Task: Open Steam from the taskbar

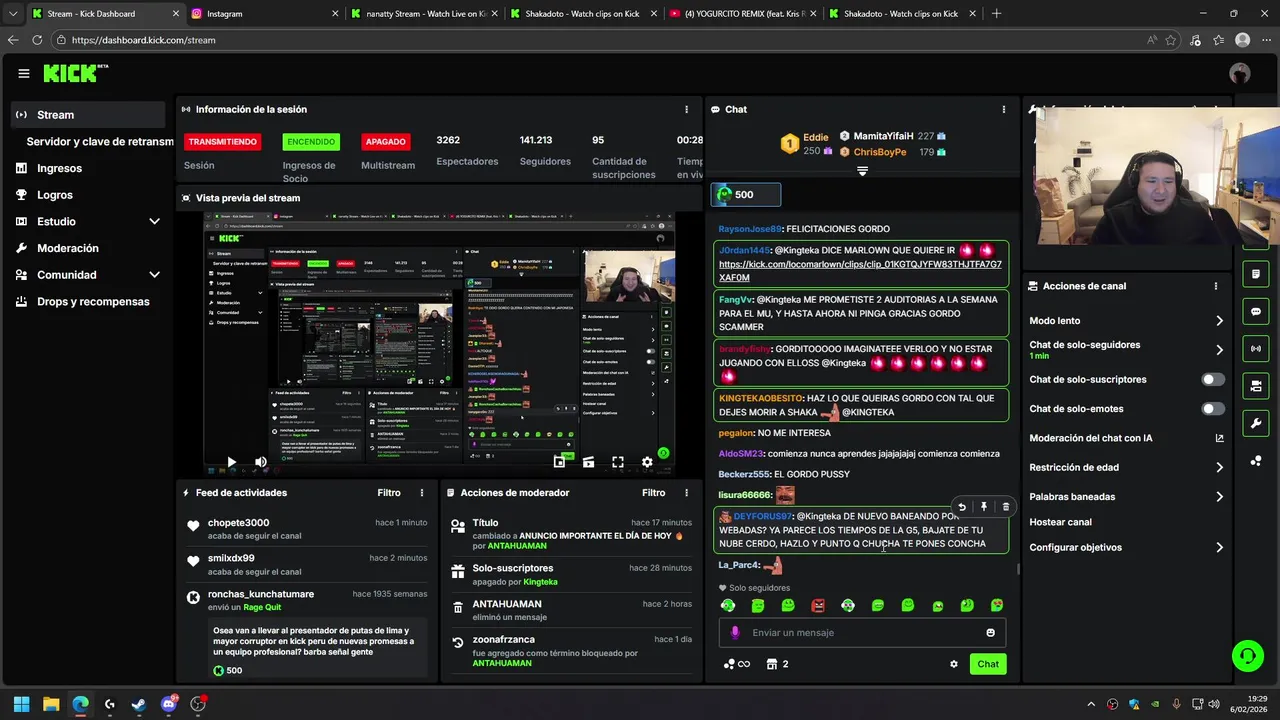Action: click(139, 704)
